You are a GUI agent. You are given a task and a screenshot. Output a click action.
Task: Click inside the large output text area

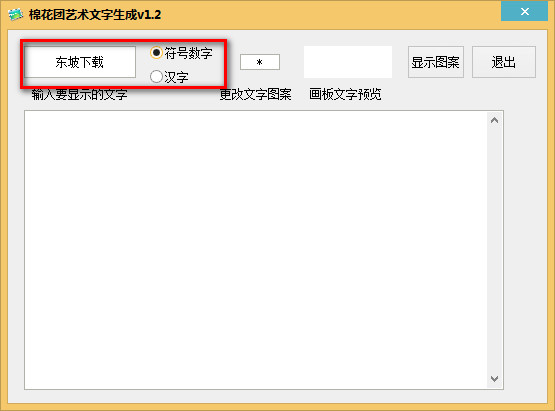(256, 250)
